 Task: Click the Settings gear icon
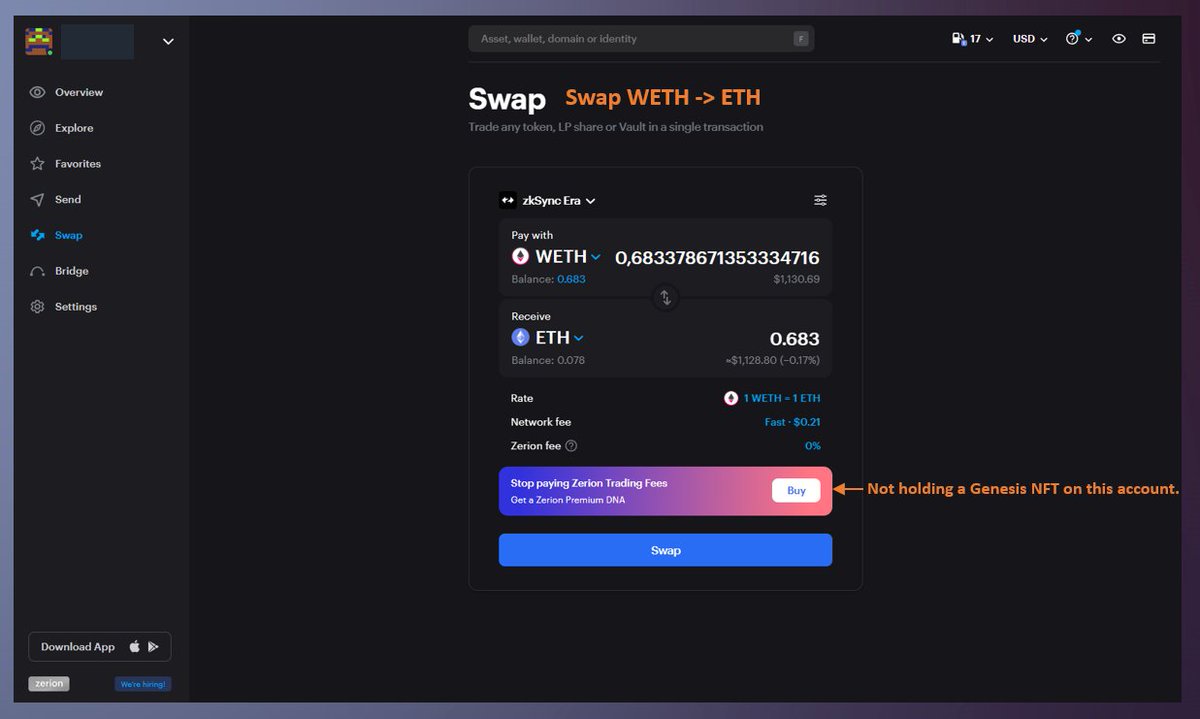coord(37,307)
